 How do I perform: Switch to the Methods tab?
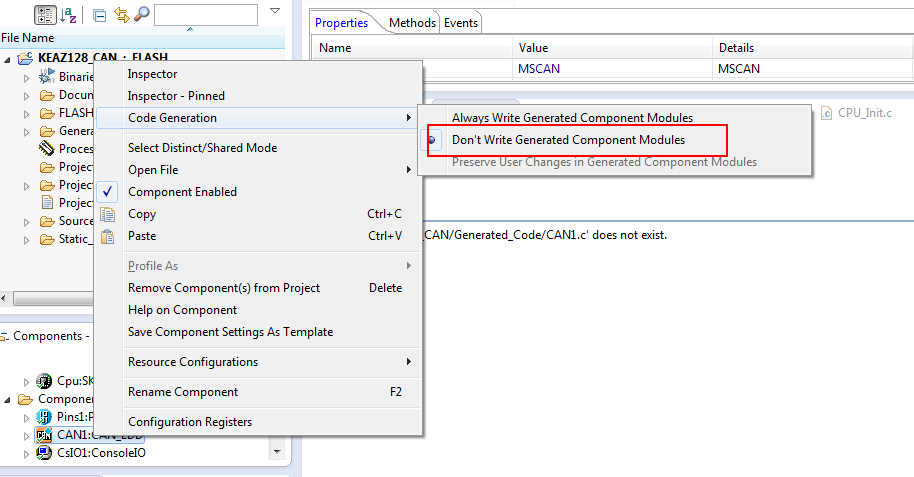click(412, 22)
